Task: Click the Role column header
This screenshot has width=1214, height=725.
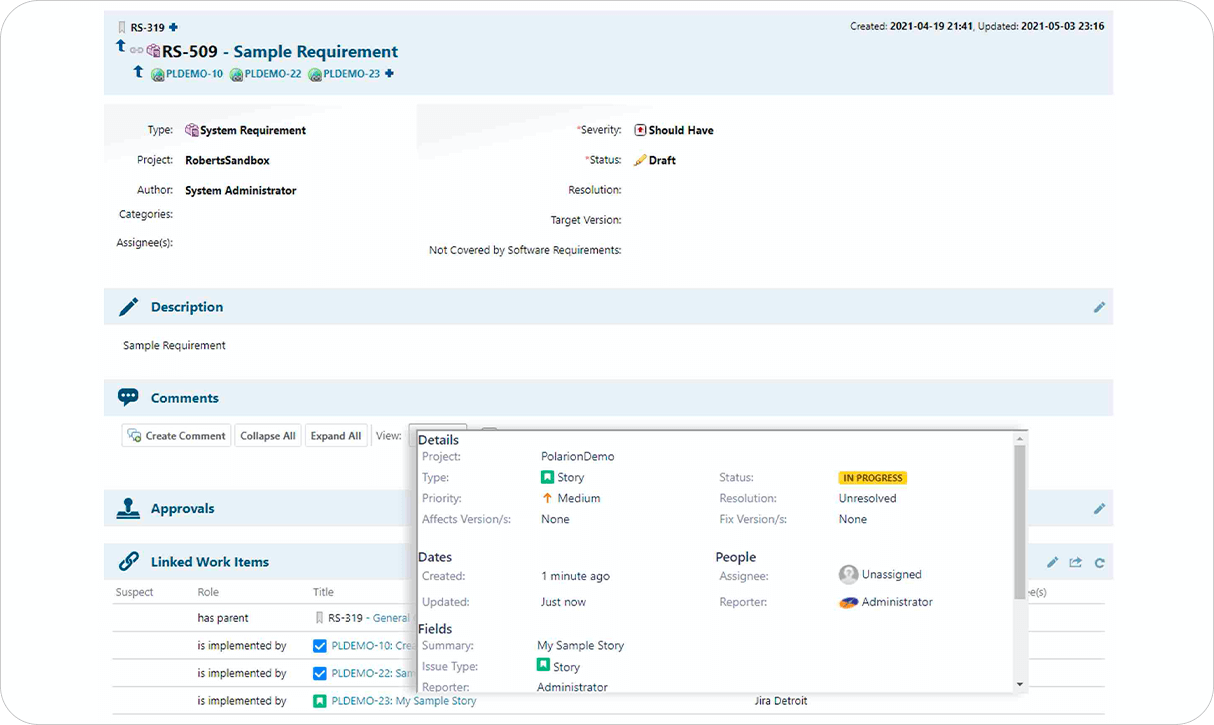Action: coord(208,592)
